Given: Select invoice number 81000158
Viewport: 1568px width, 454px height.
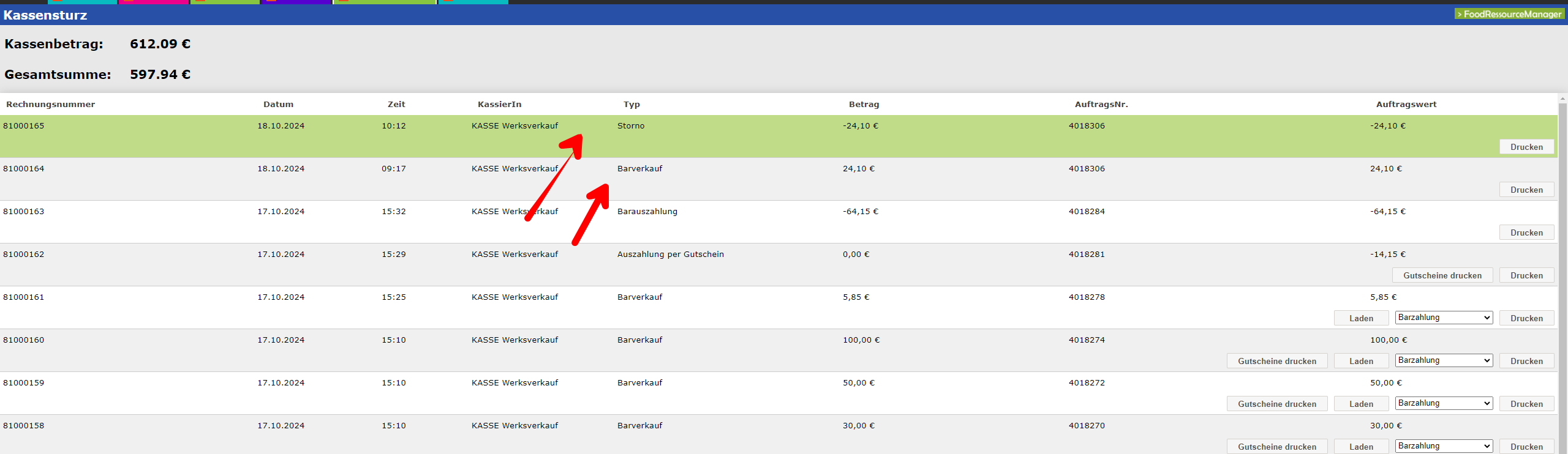Looking at the screenshot, I should click(23, 425).
